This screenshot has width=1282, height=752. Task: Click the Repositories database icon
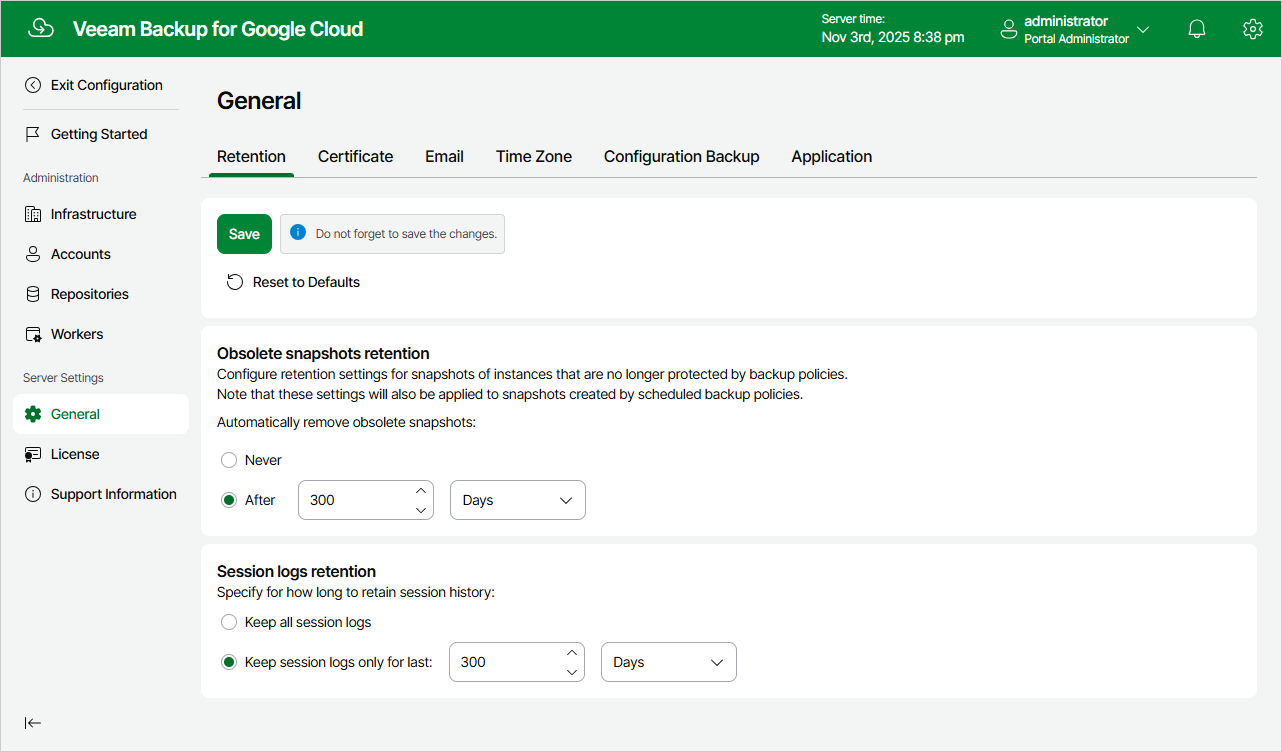tap(33, 294)
